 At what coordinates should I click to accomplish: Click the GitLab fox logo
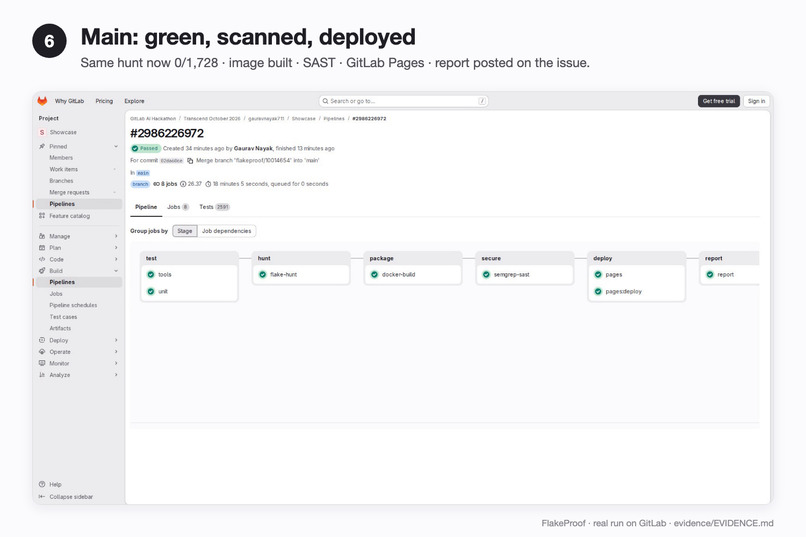coord(42,101)
